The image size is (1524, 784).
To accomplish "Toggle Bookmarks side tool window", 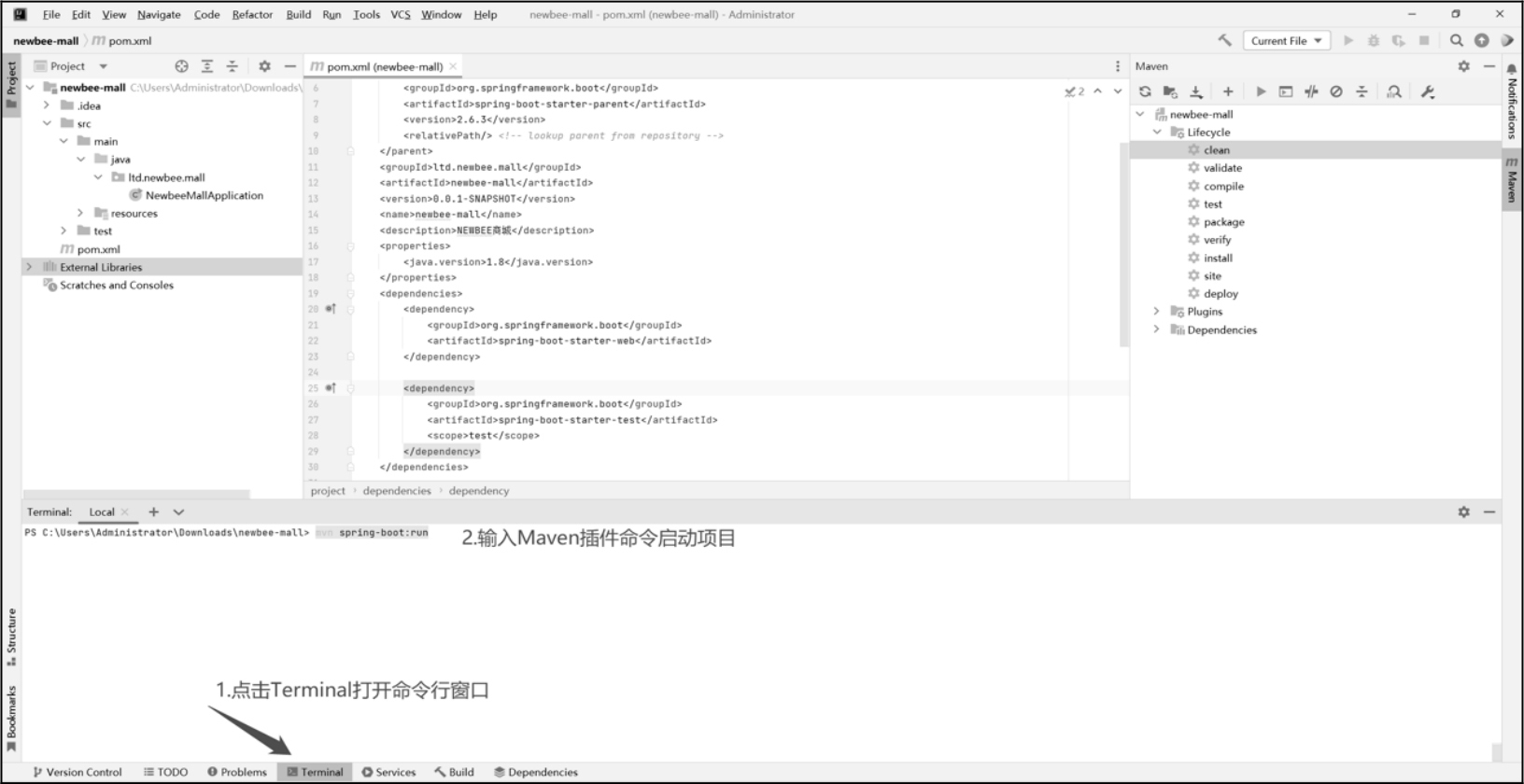I will click(x=11, y=719).
